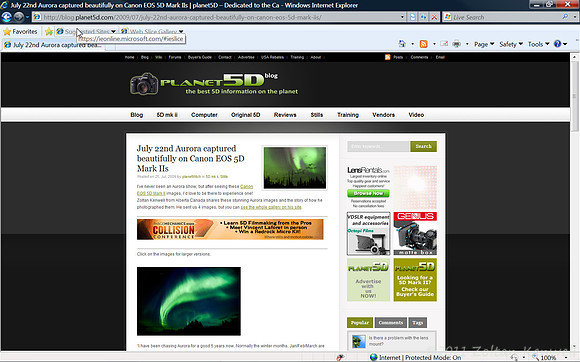Go forward with the browser Forward arrow
Viewport: 580px width, 362px height.
18,17
